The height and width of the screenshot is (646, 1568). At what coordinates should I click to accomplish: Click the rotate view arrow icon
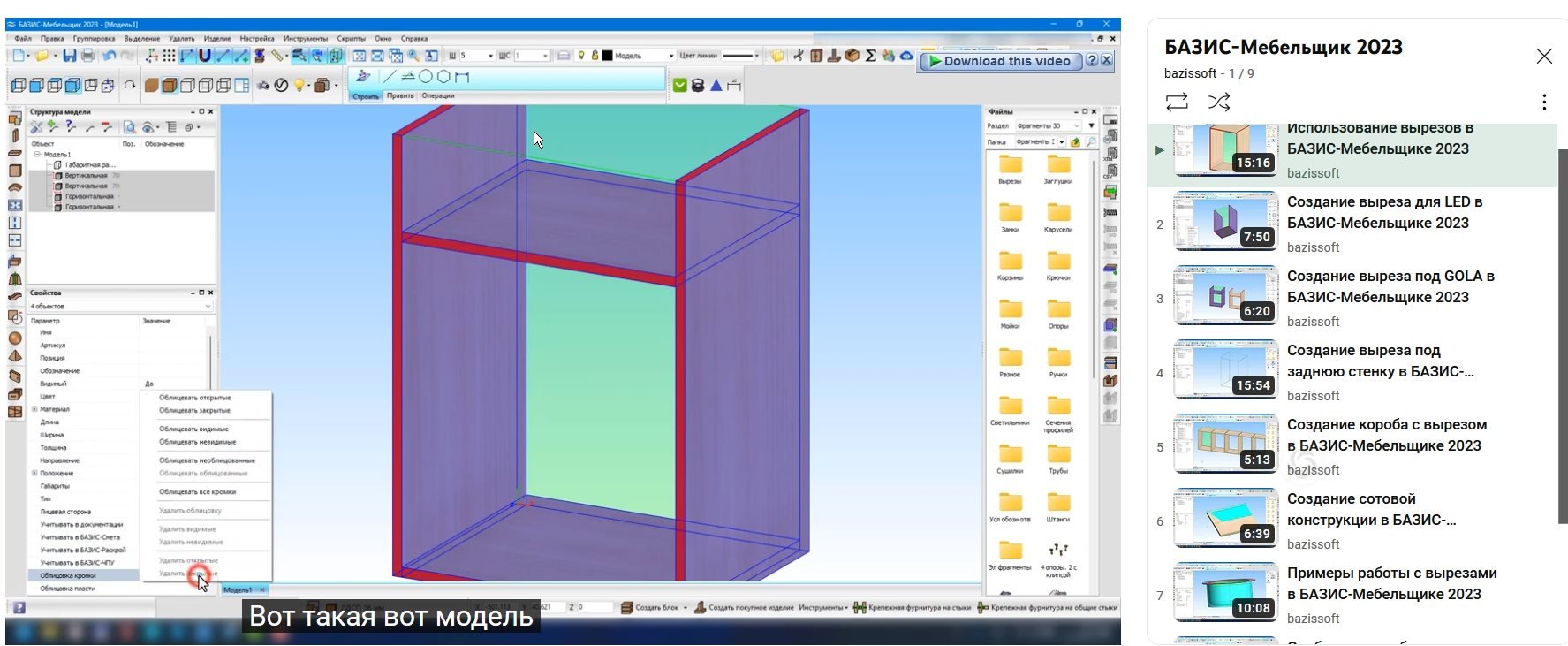coord(130,85)
